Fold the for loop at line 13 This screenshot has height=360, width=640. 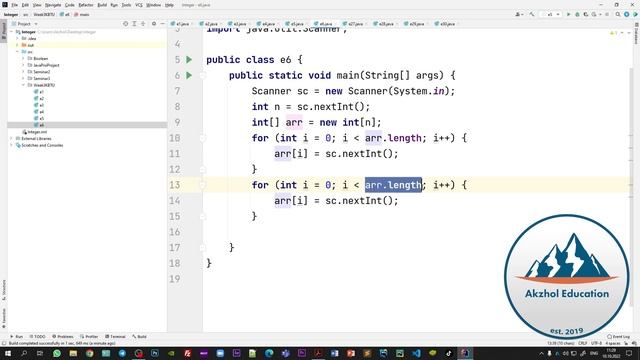(x=203, y=185)
